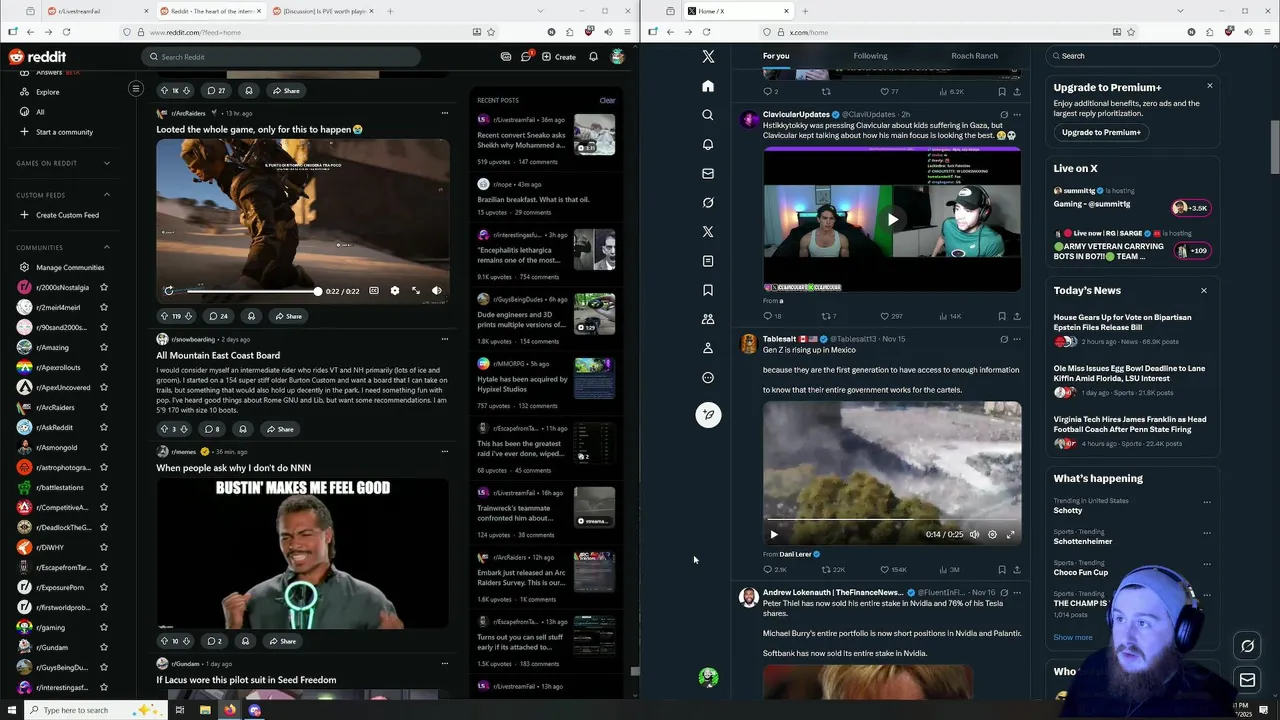Open Grok icon in X sidebar
The image size is (1280, 720).
point(708,202)
